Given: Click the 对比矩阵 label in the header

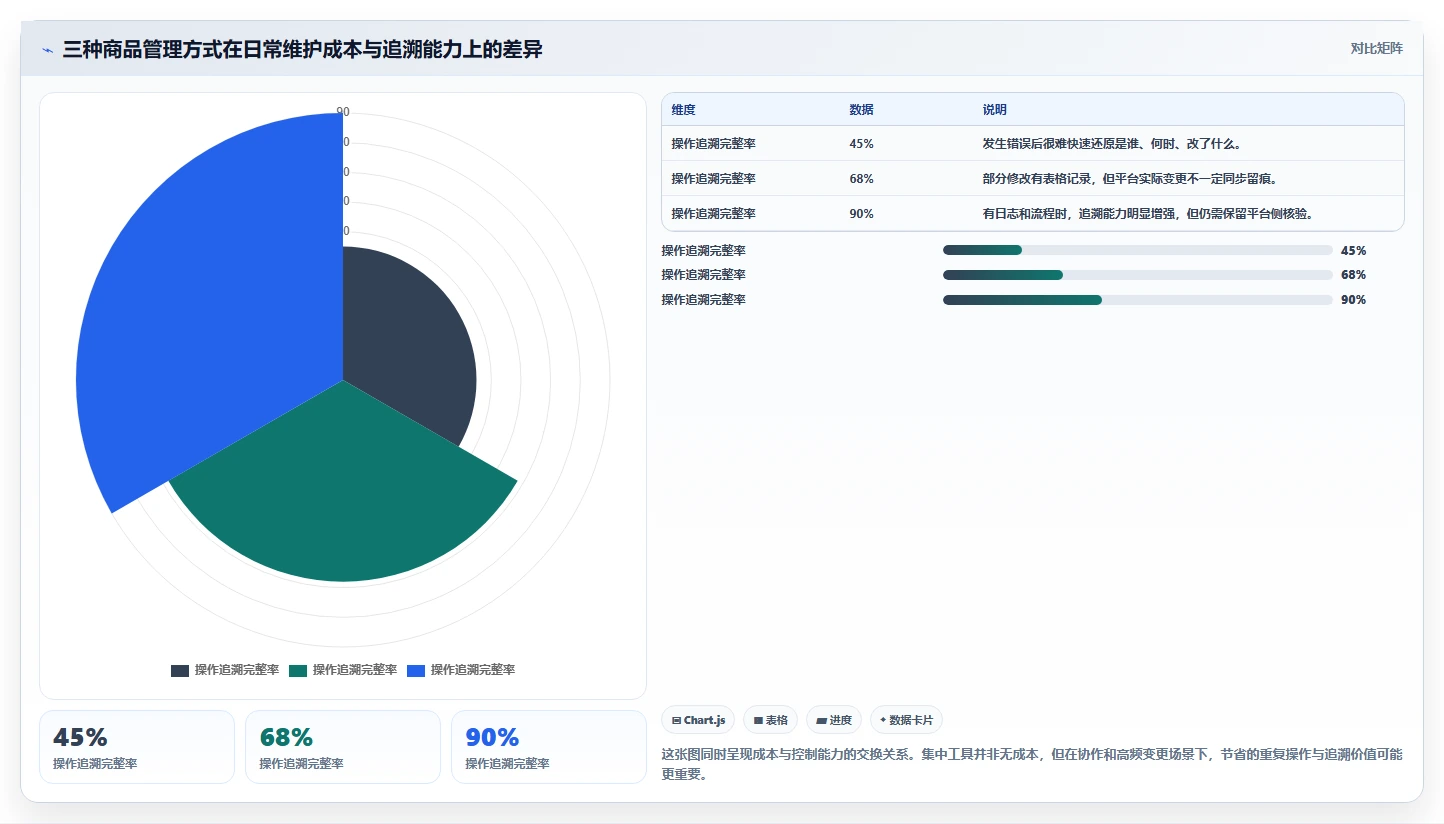Looking at the screenshot, I should coord(1376,49).
